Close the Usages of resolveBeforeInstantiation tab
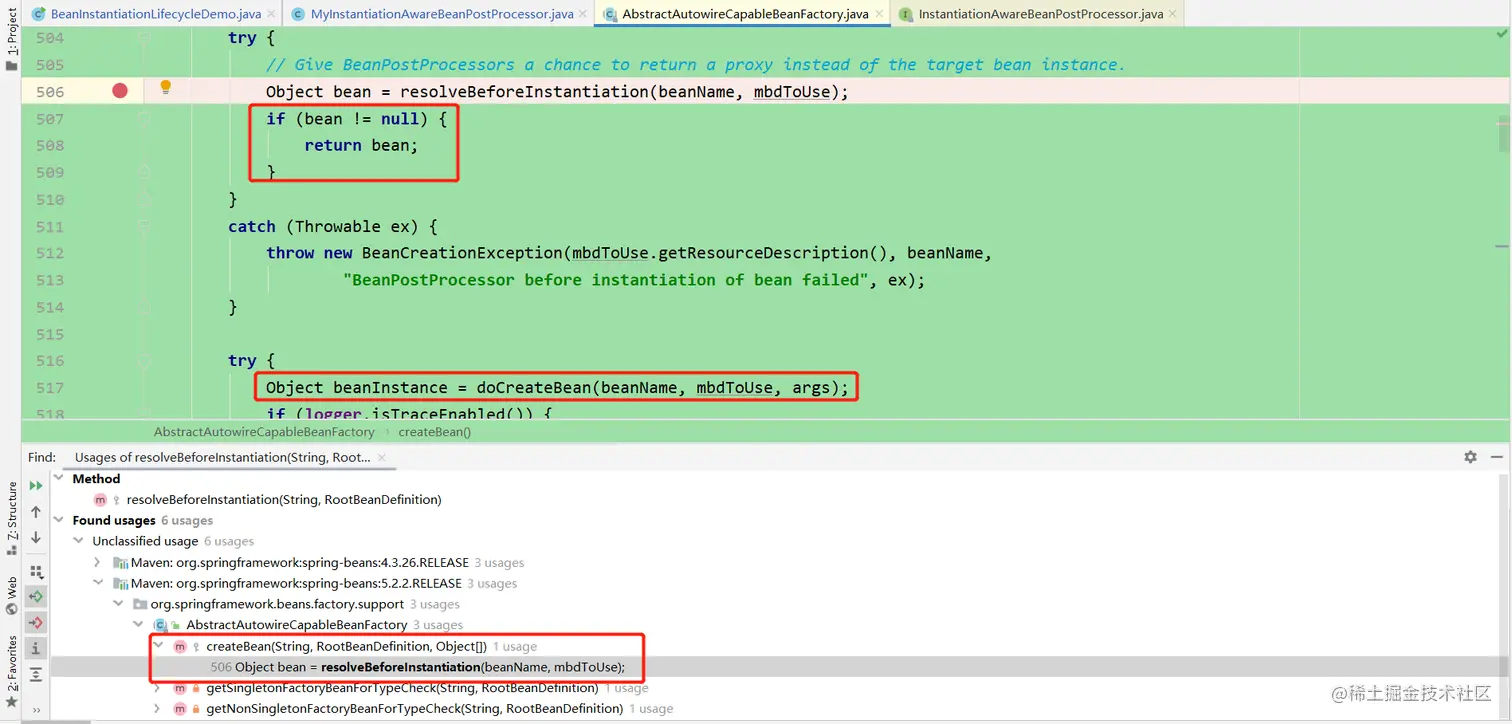Viewport: 1512px width, 724px height. tap(381, 458)
